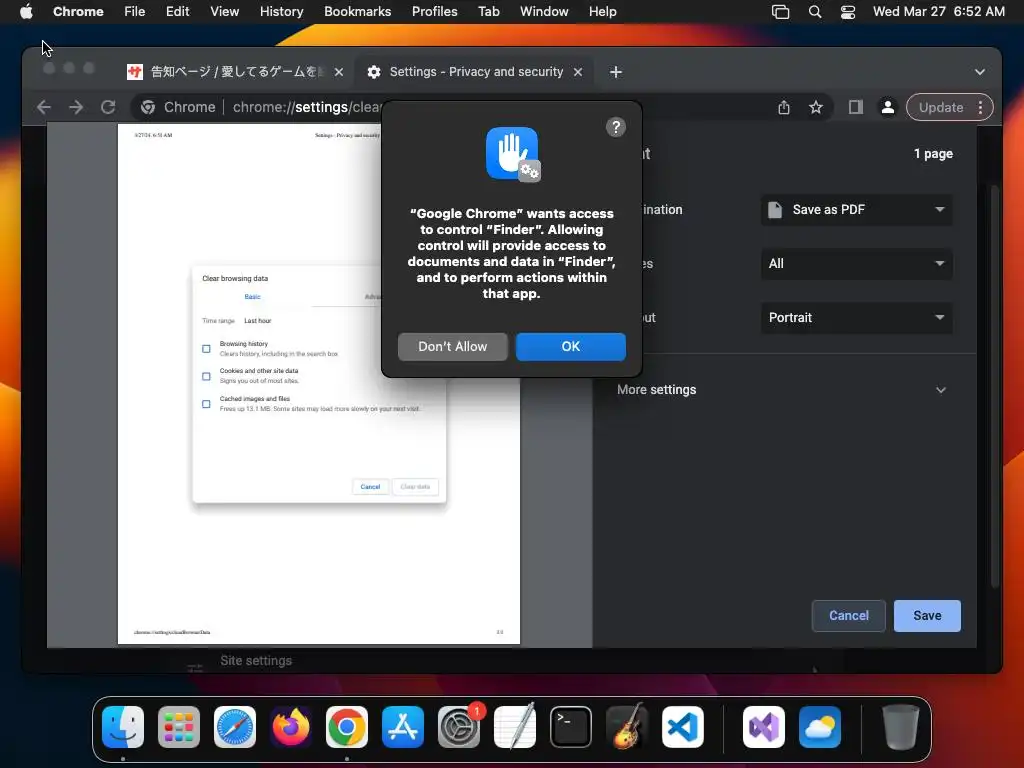Open Control Center in menu bar

click(847, 11)
